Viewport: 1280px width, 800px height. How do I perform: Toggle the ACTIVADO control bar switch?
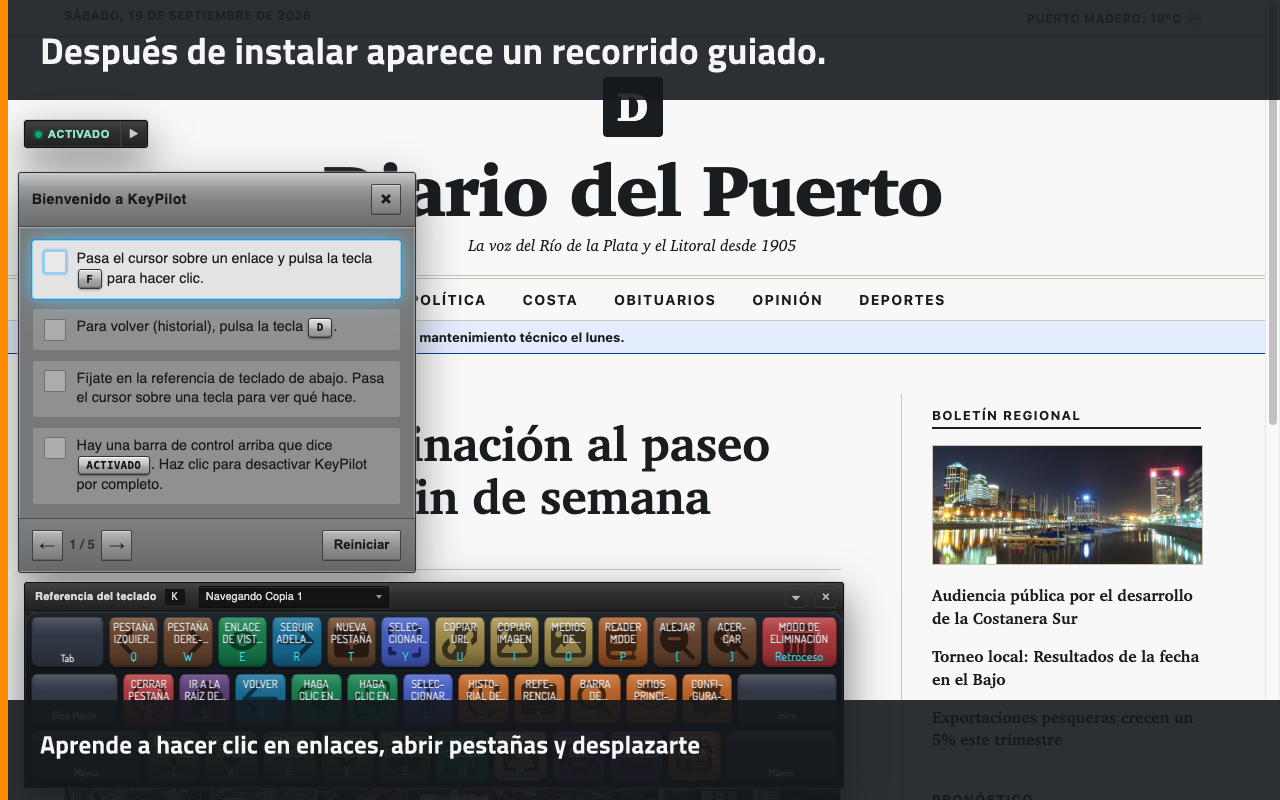[x=73, y=134]
